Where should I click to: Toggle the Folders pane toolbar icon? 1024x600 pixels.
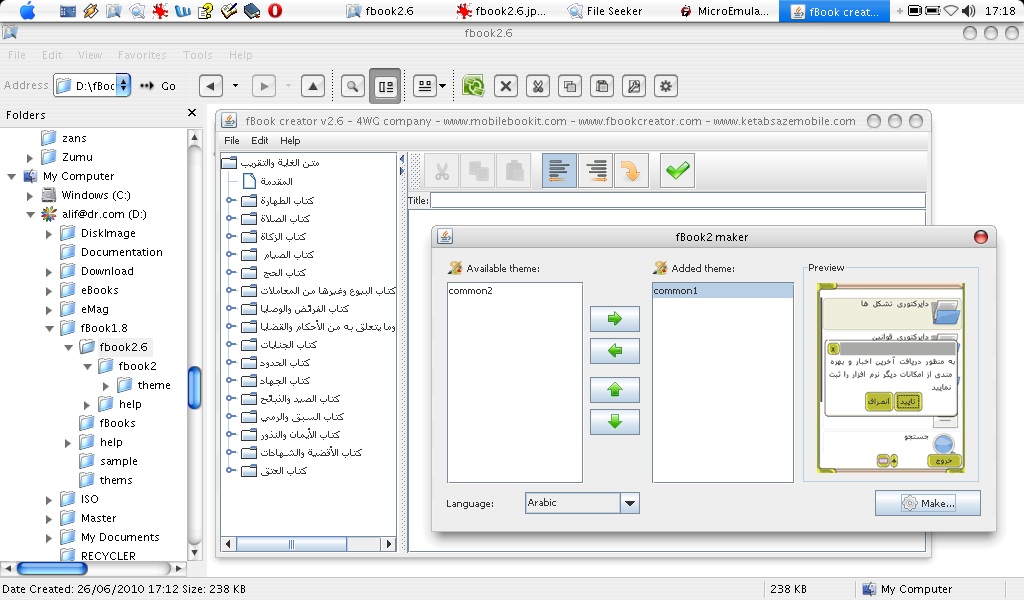(385, 86)
